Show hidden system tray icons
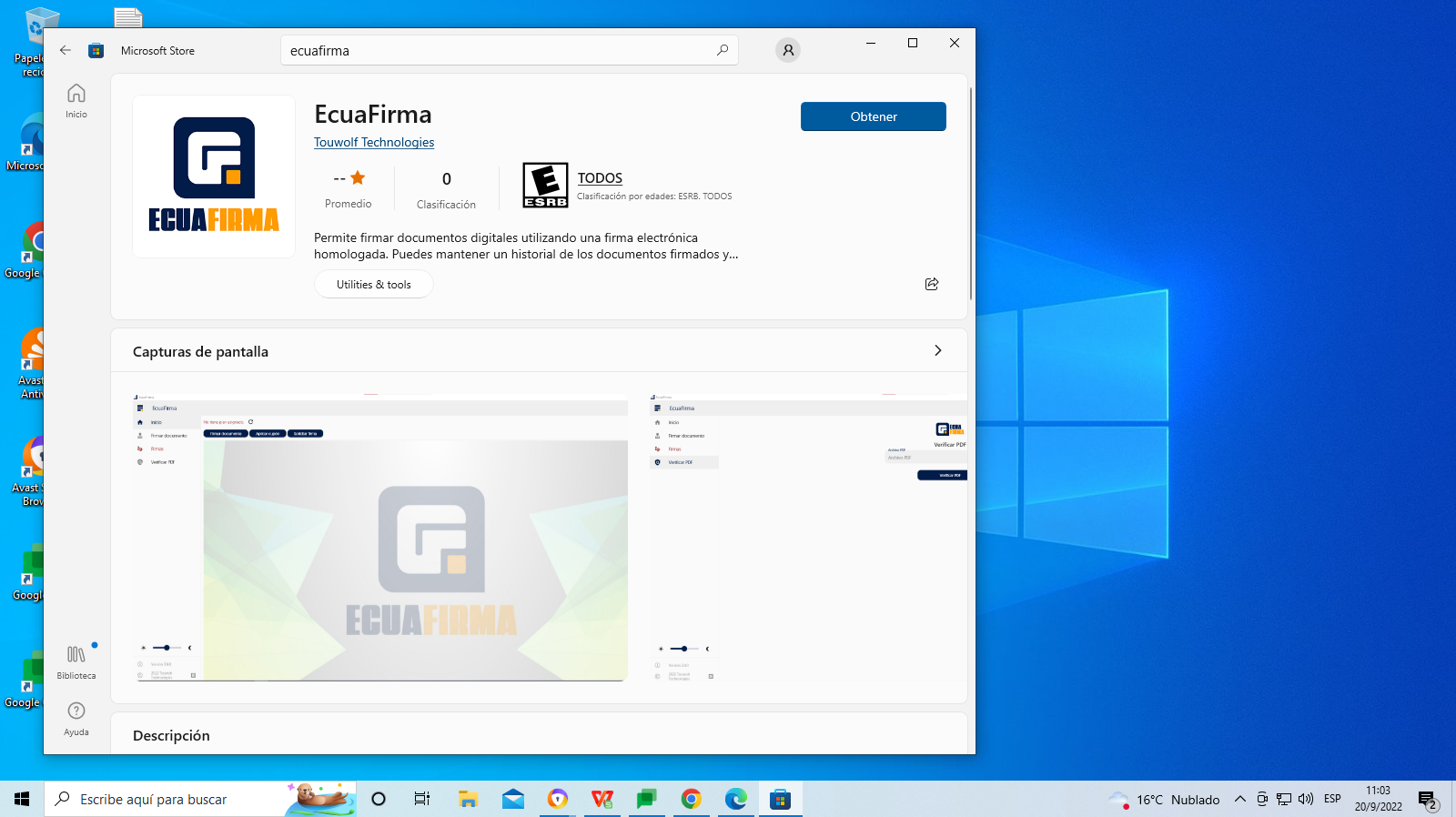This screenshot has width=1456, height=817. (x=1240, y=799)
